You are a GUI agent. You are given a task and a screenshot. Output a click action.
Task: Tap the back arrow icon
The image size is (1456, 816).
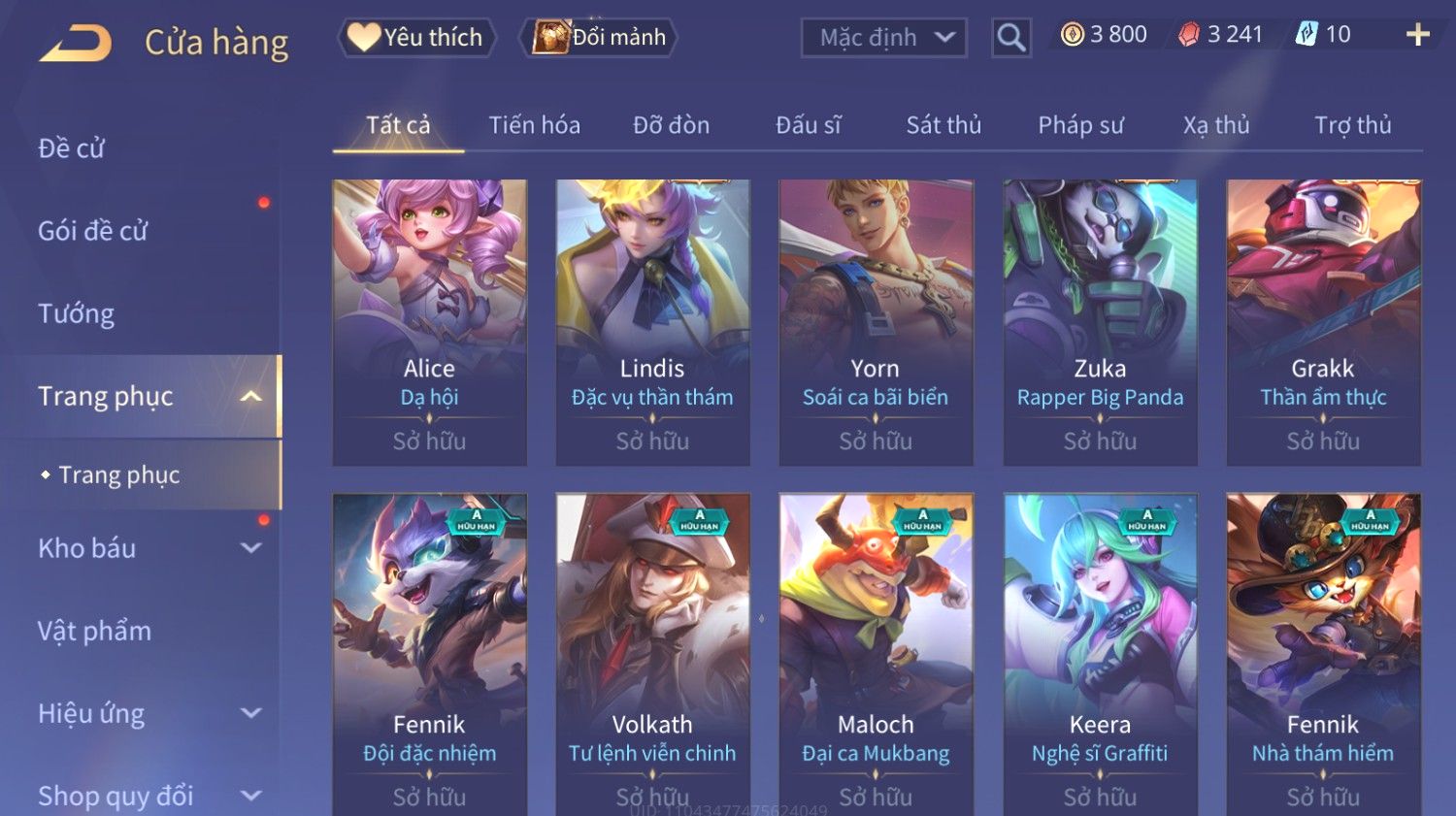pos(76,43)
